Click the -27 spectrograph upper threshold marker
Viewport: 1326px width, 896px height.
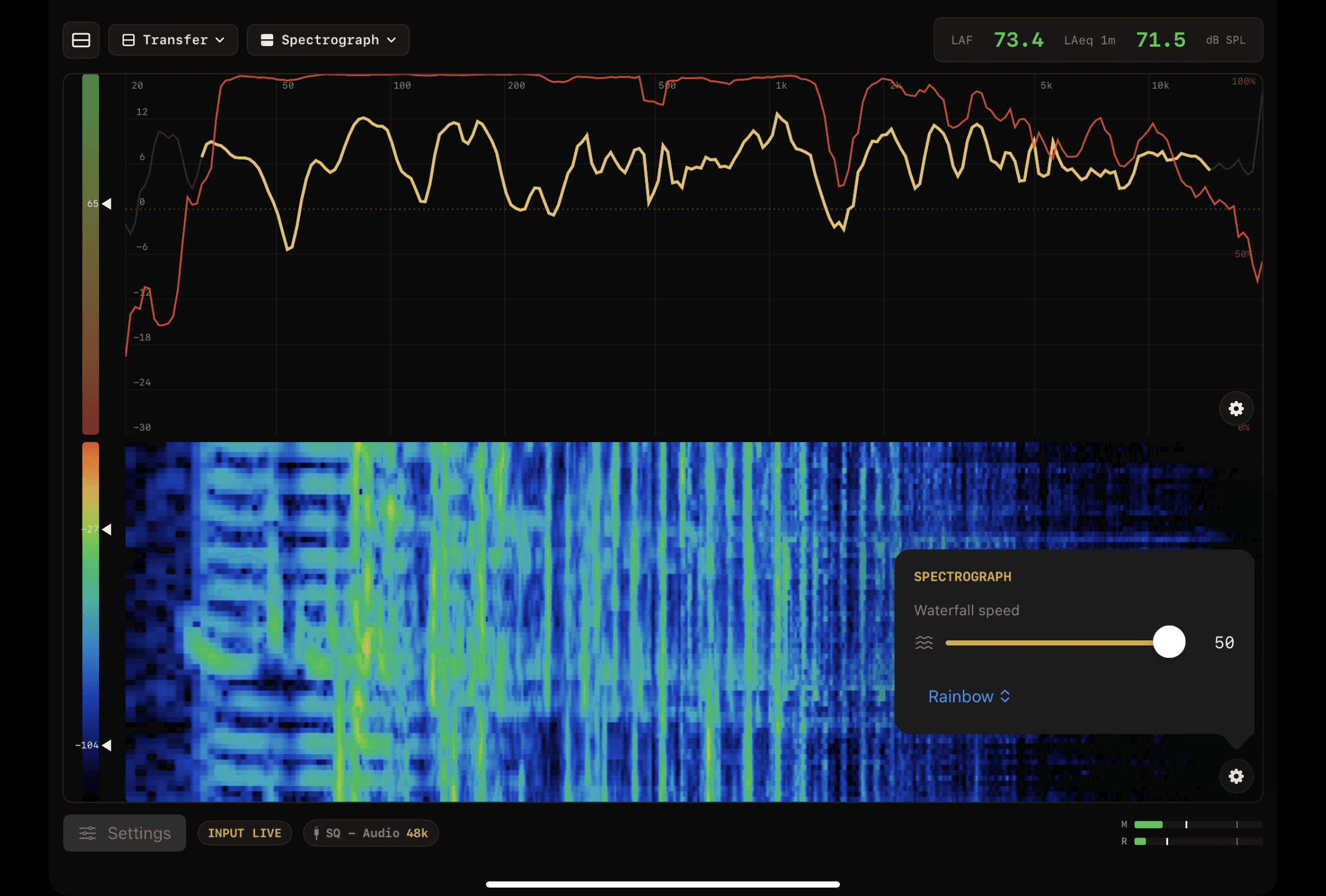tap(106, 530)
